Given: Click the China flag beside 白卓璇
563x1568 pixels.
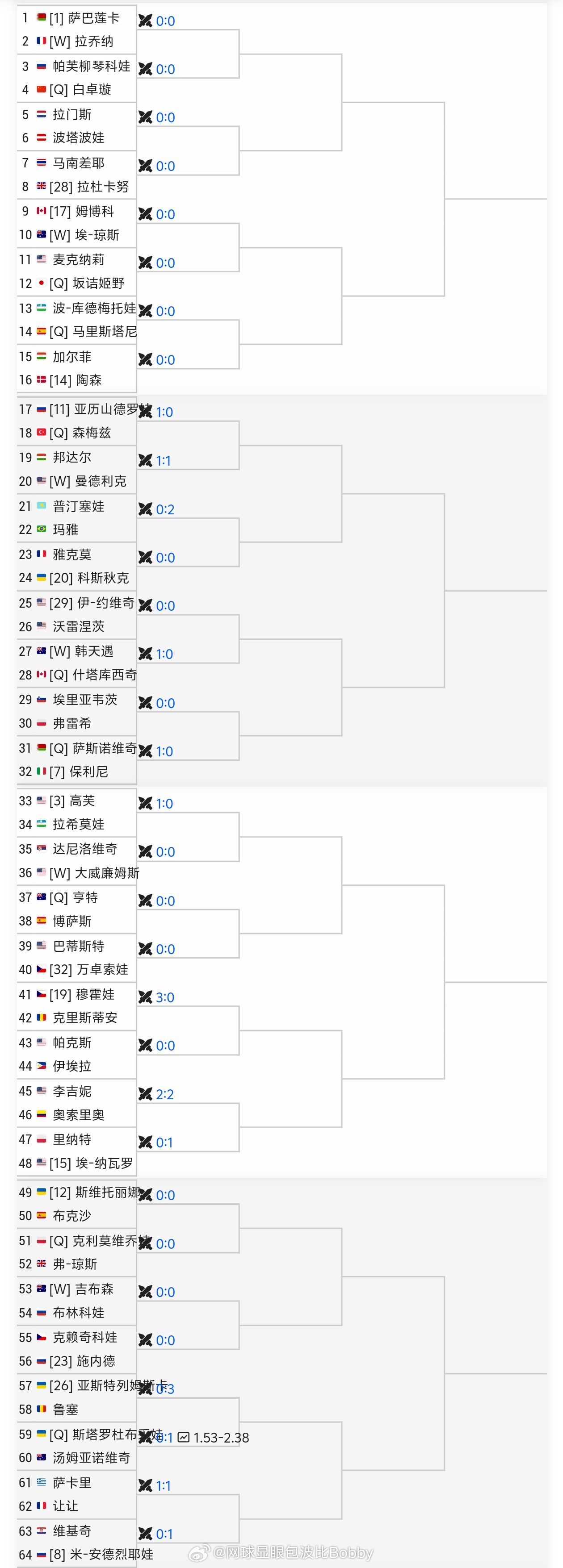Looking at the screenshot, I should click(x=42, y=89).
